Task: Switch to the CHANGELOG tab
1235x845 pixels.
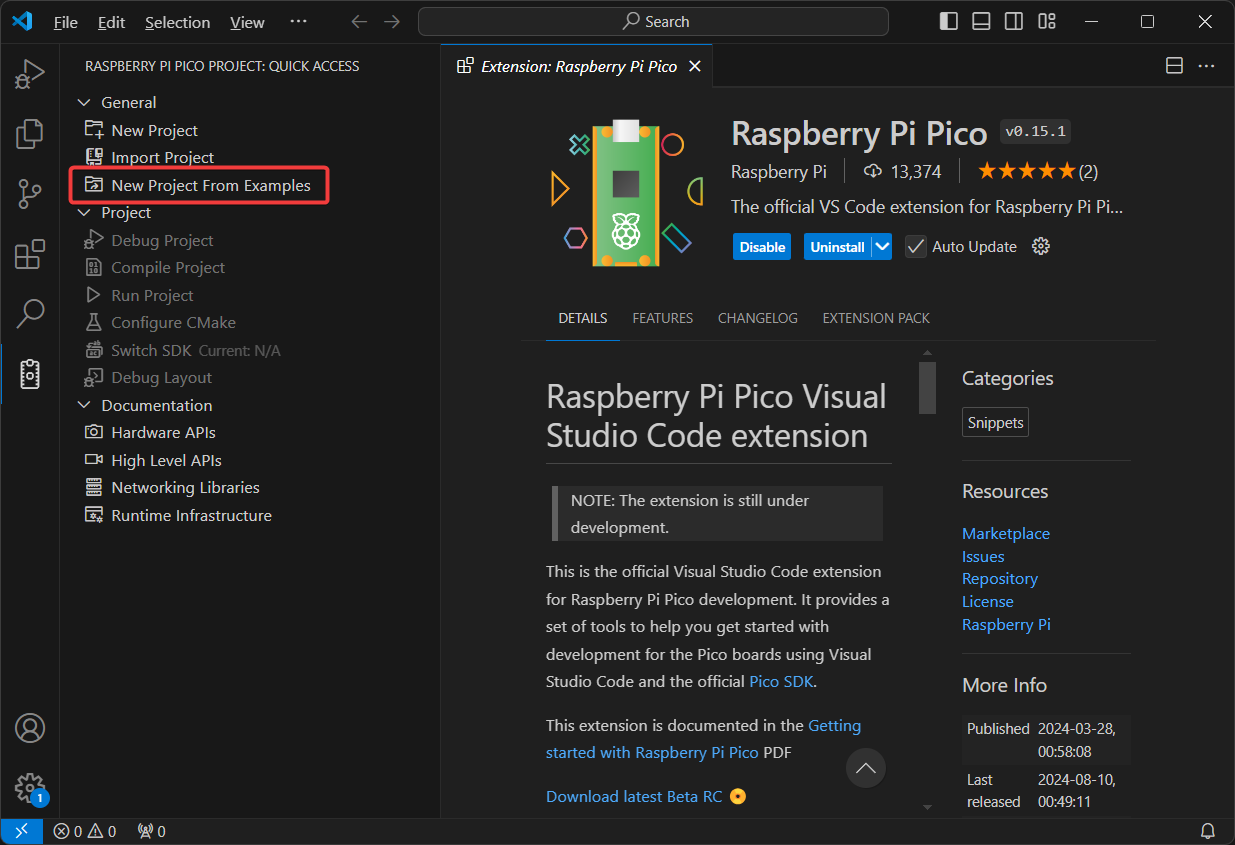Action: [x=758, y=318]
